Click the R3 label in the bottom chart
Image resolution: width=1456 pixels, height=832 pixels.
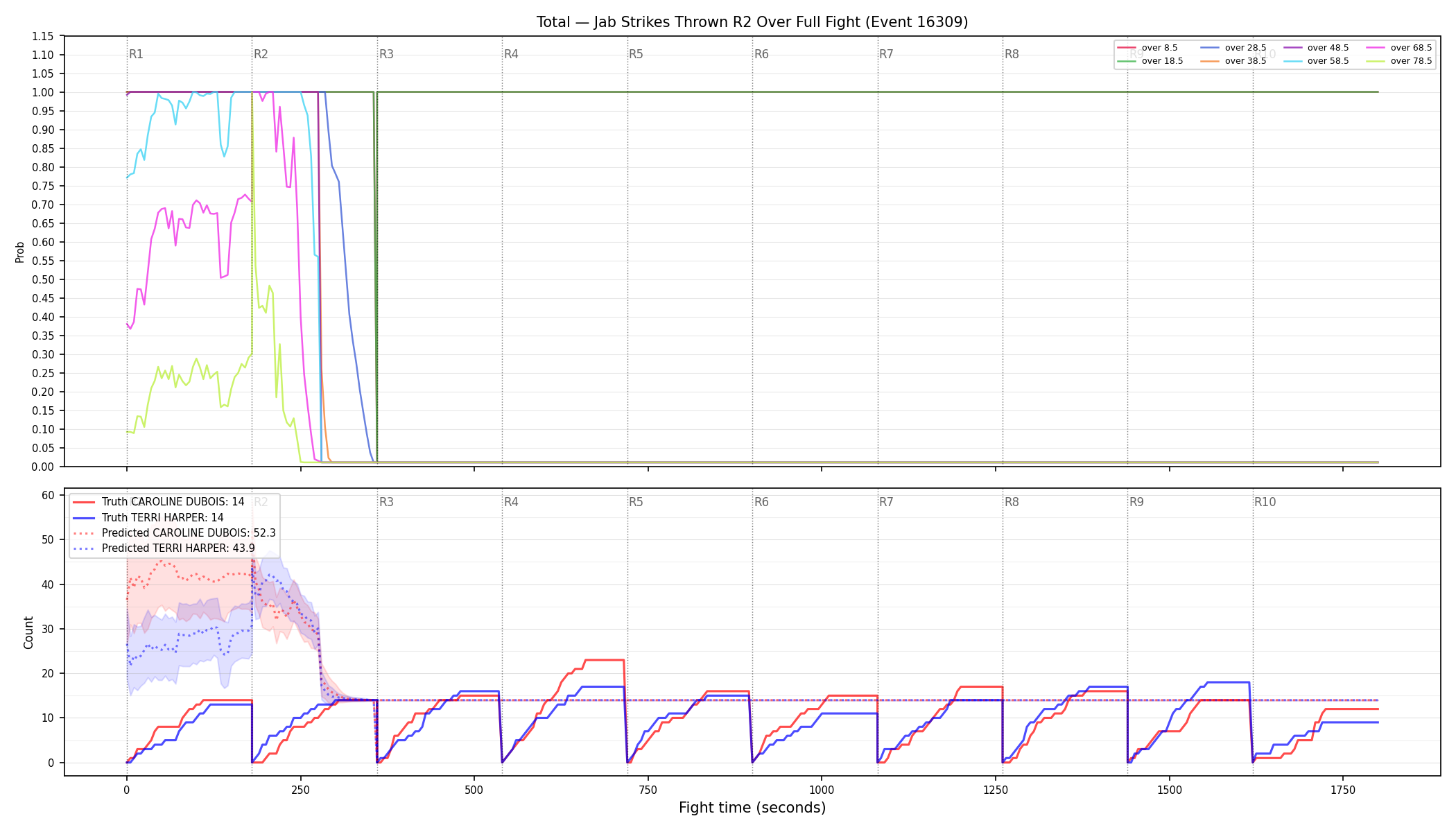(386, 502)
